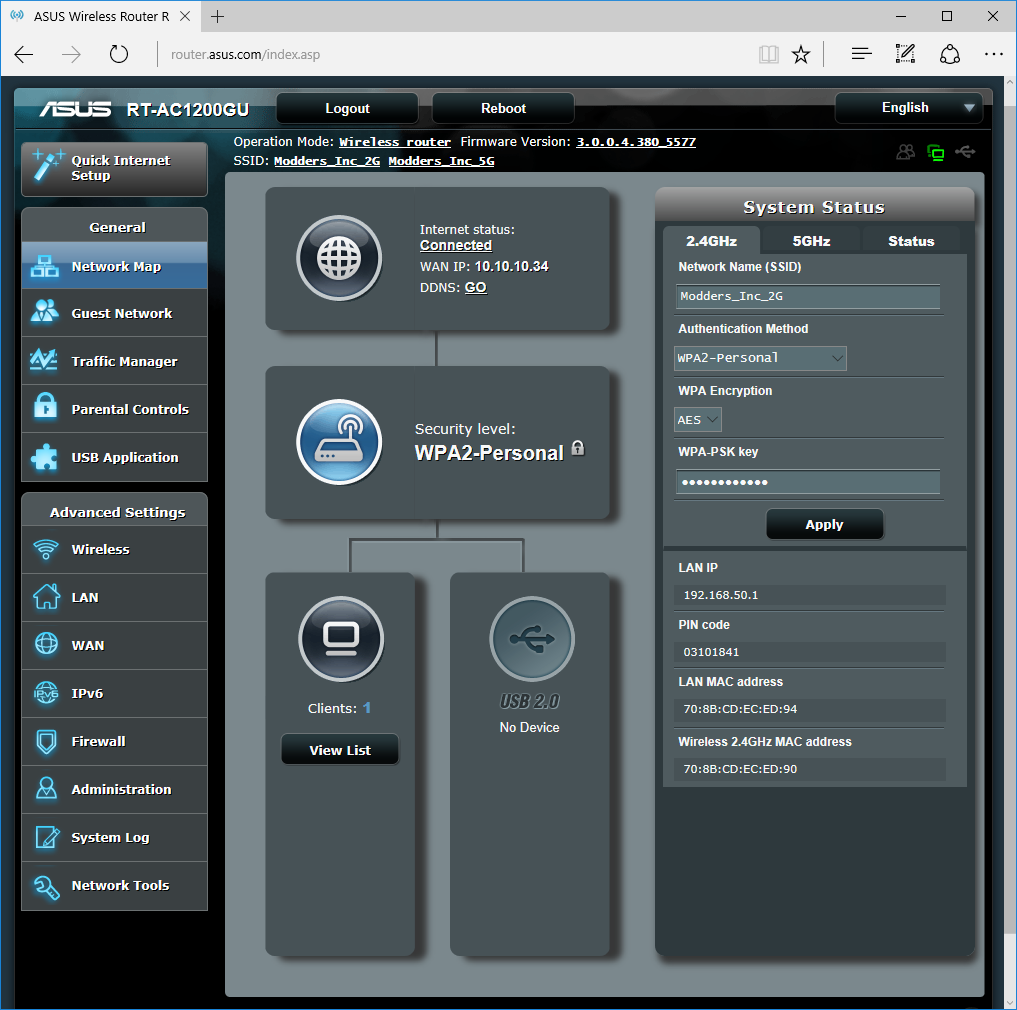This screenshot has width=1017, height=1010.
Task: Click the Make a Web Note icon
Action: coord(905,54)
